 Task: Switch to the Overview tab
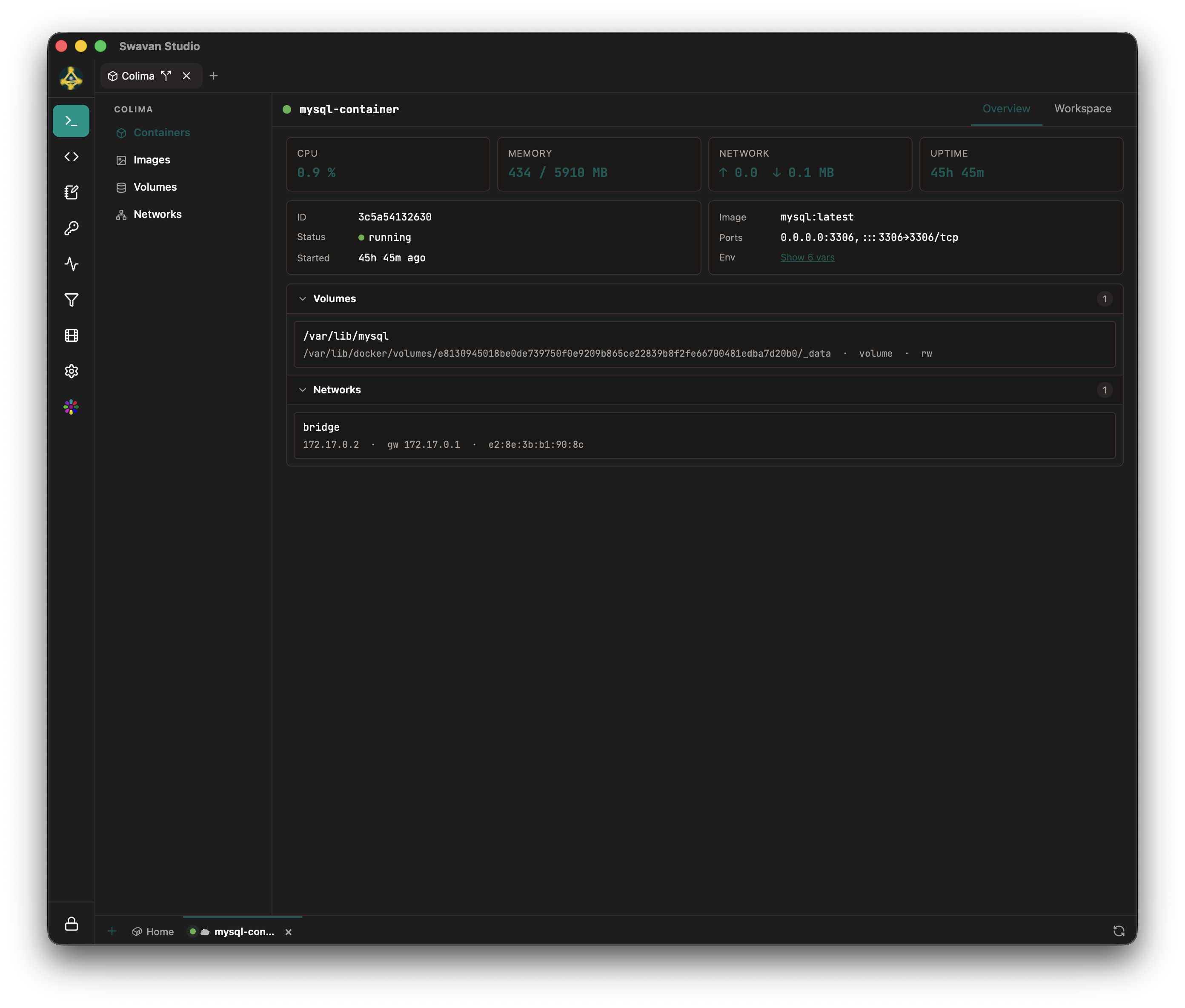coord(1006,109)
